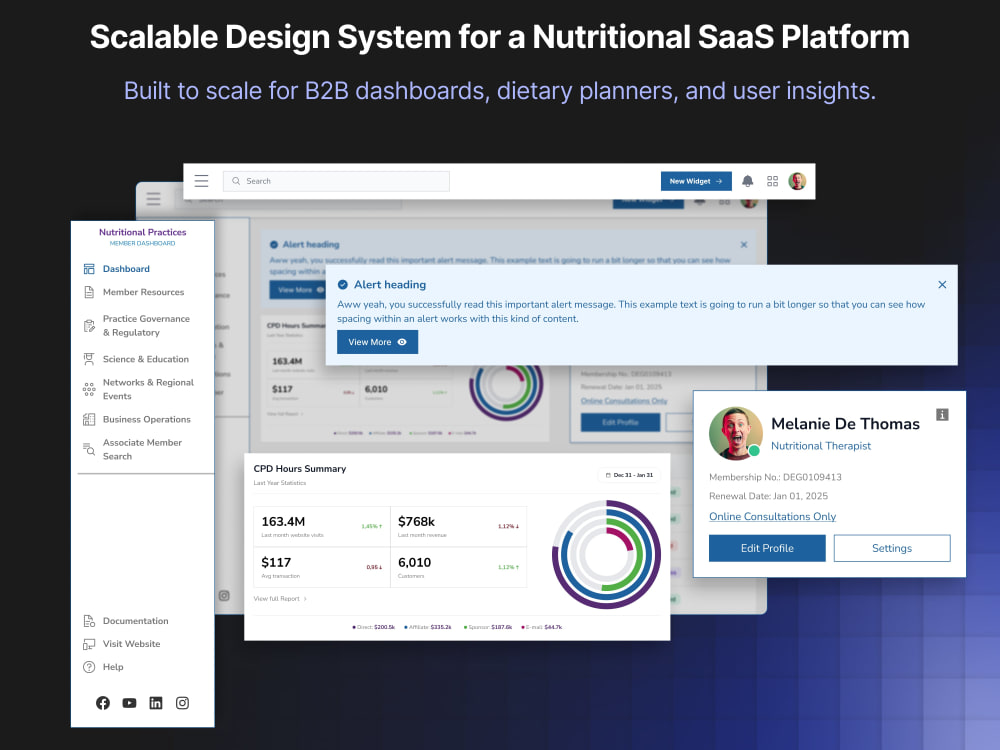The image size is (1000, 750).
Task: Open Associate Member Search
Action: click(142, 449)
